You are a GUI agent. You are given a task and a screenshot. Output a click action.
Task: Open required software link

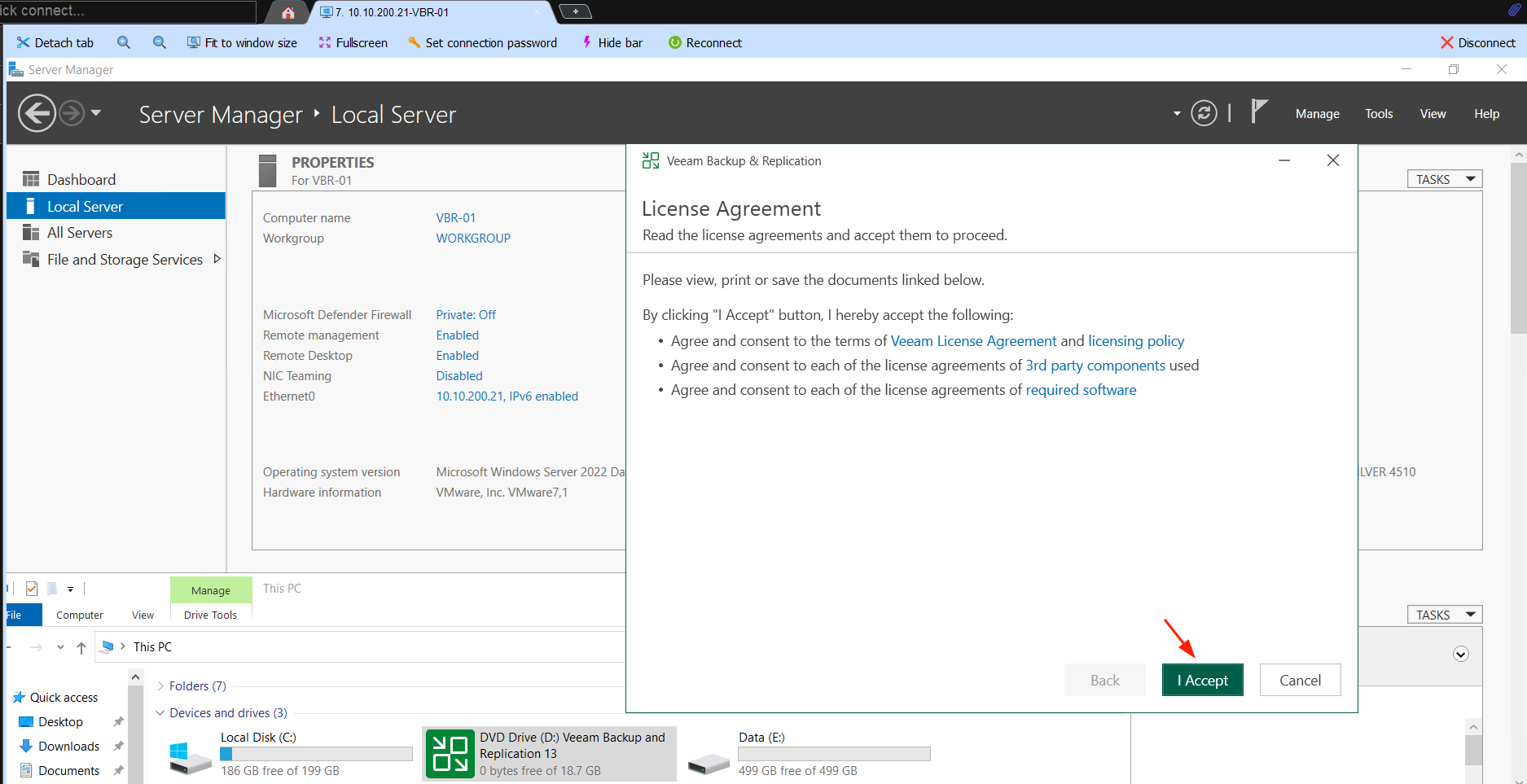coord(1081,390)
